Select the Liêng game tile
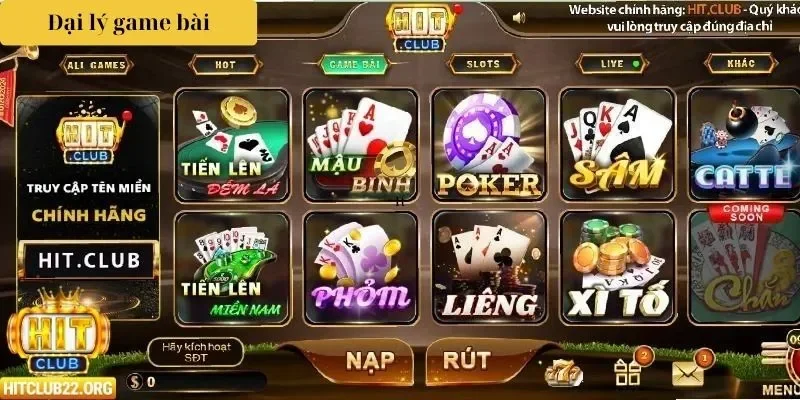This screenshot has width=800, height=400. 489,268
